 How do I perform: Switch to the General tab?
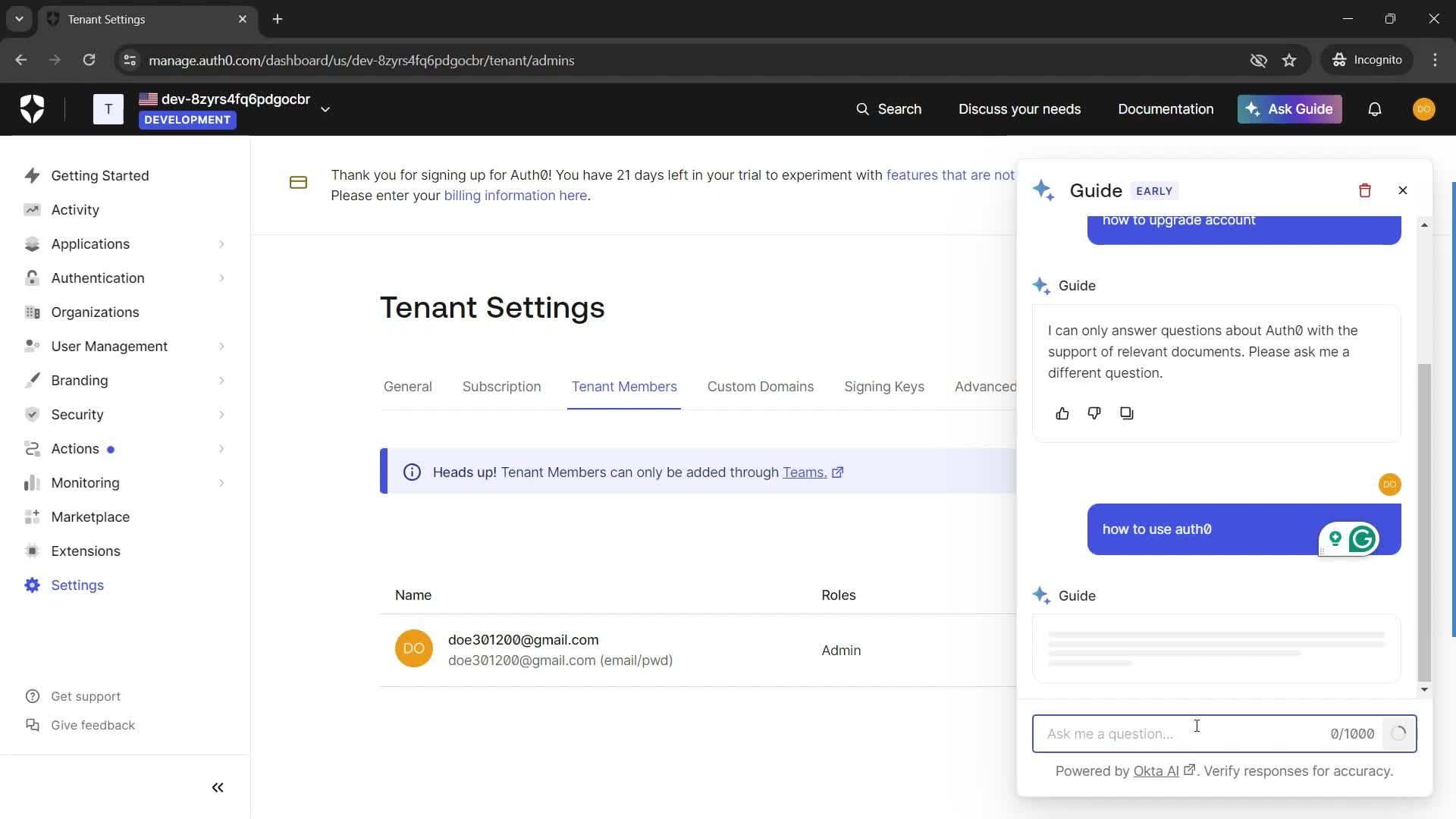pyautogui.click(x=407, y=387)
